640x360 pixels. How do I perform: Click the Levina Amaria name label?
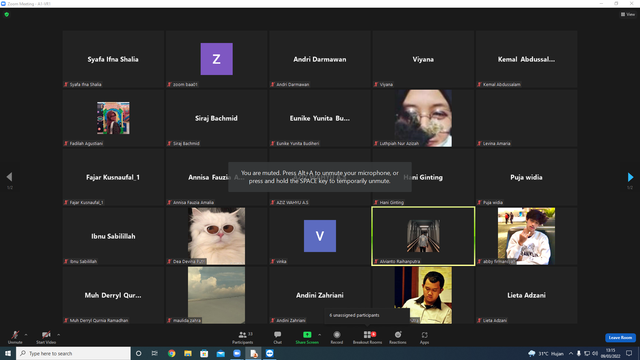(496, 143)
